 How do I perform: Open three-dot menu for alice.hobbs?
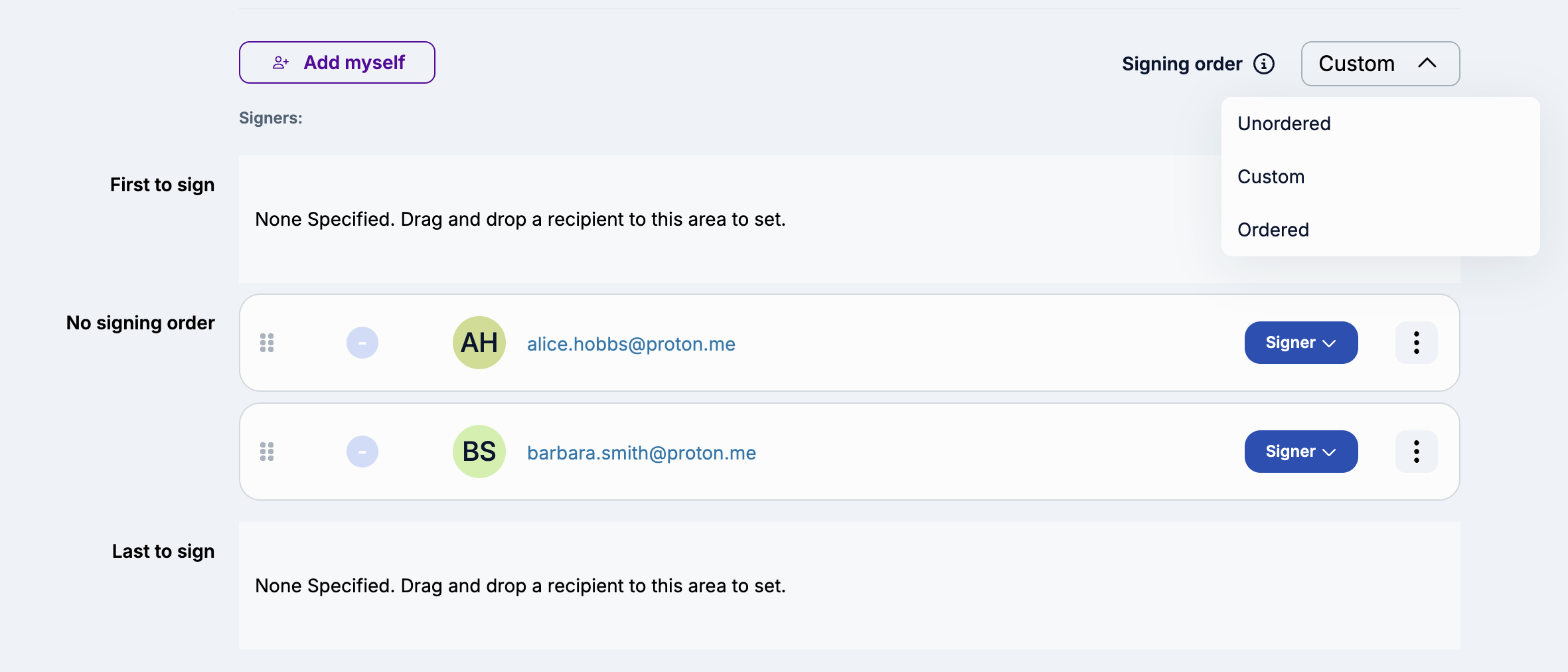[1416, 343]
